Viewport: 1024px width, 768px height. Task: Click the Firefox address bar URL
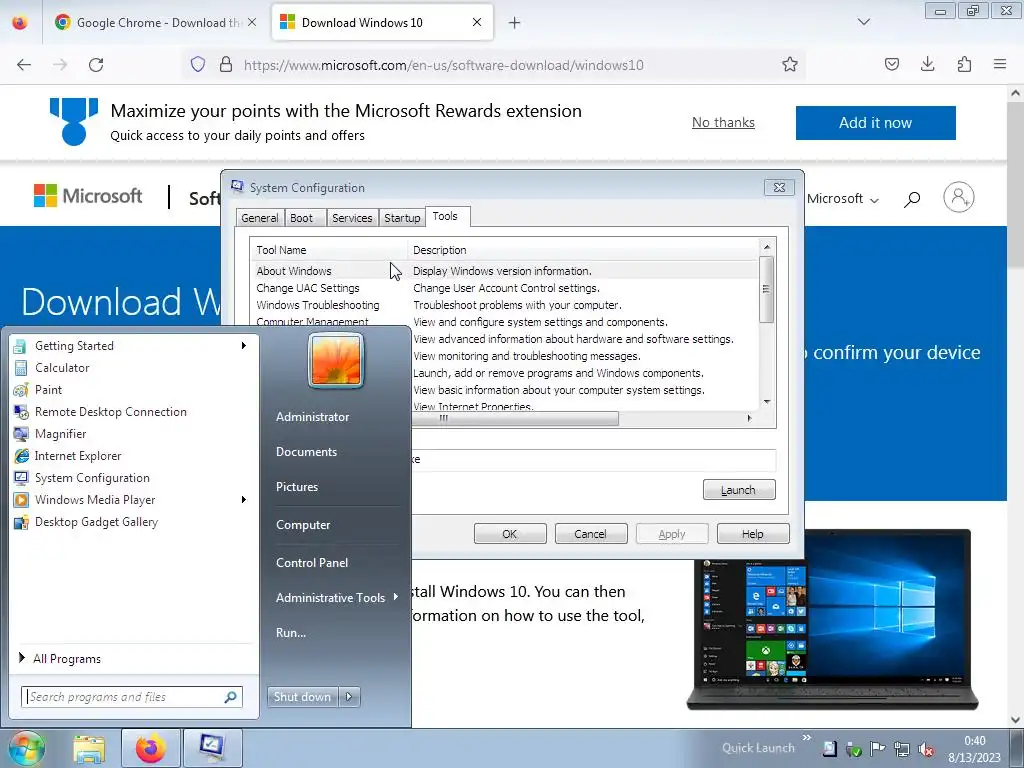443,65
